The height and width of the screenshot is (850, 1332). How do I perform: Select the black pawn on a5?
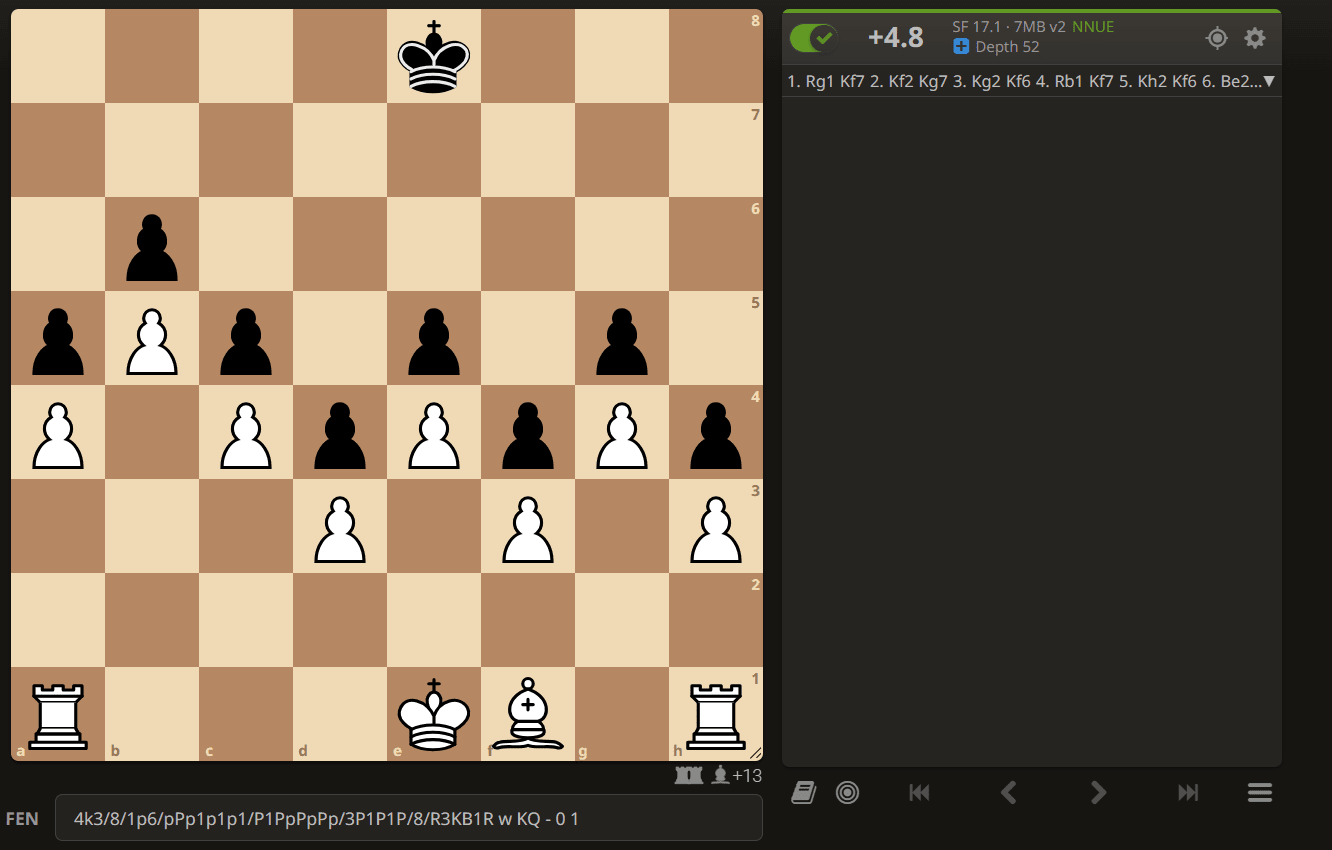[58, 339]
